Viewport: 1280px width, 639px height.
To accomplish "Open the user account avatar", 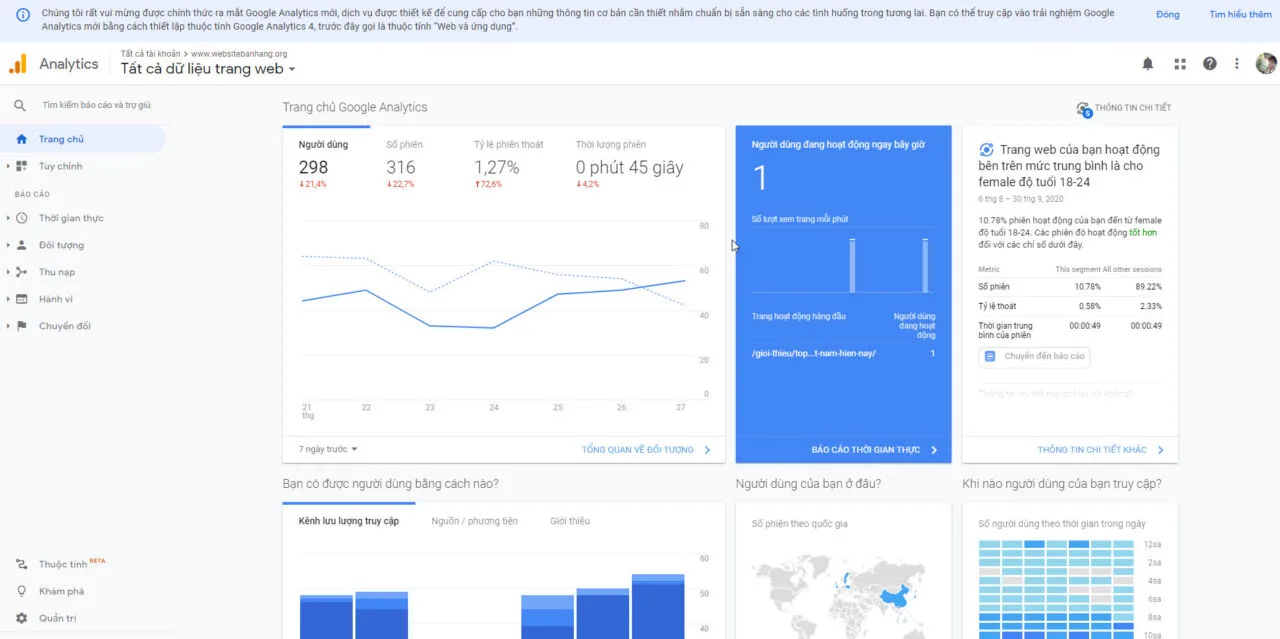I will click(x=1266, y=64).
